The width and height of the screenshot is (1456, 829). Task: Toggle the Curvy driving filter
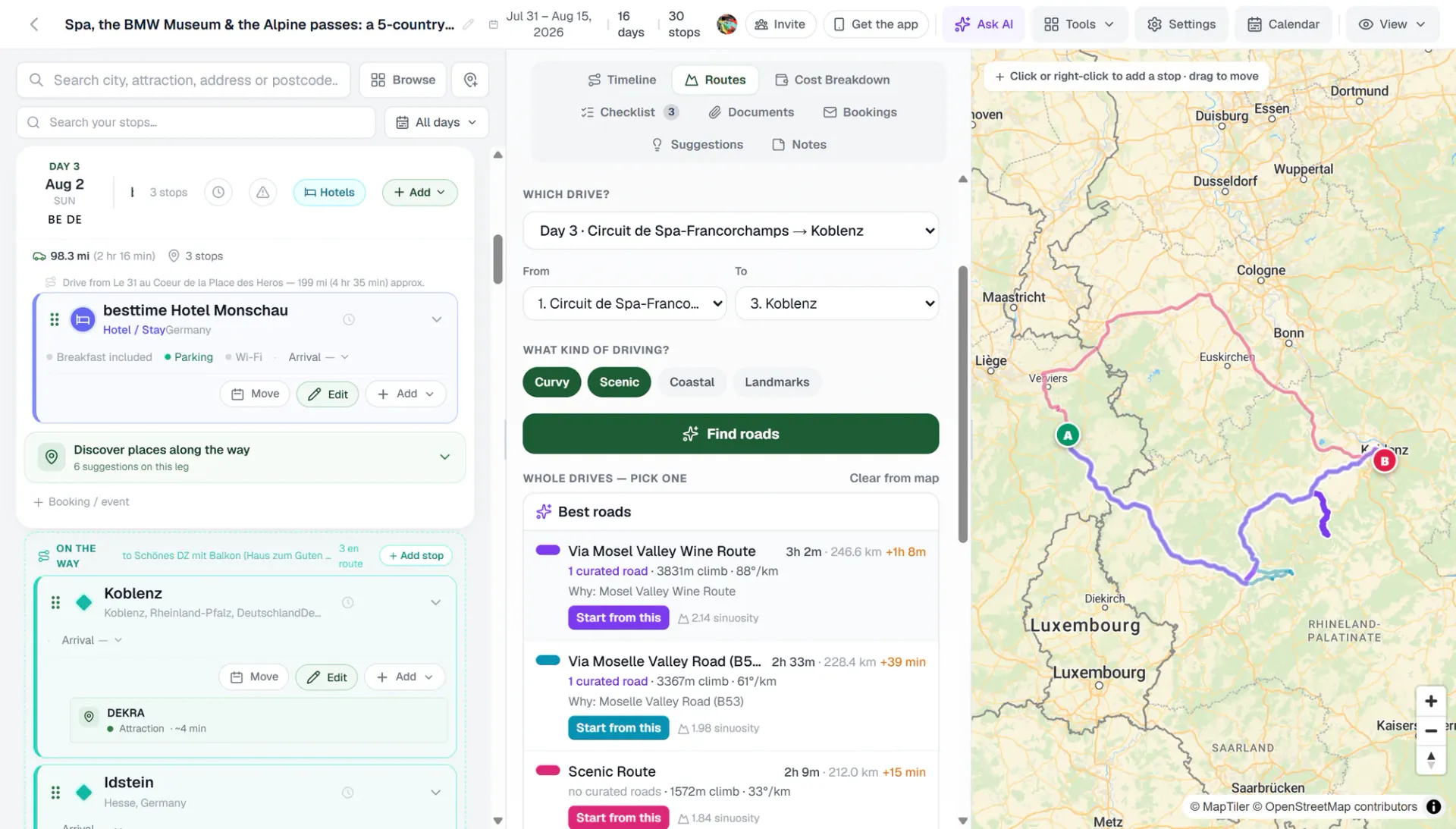pos(551,382)
